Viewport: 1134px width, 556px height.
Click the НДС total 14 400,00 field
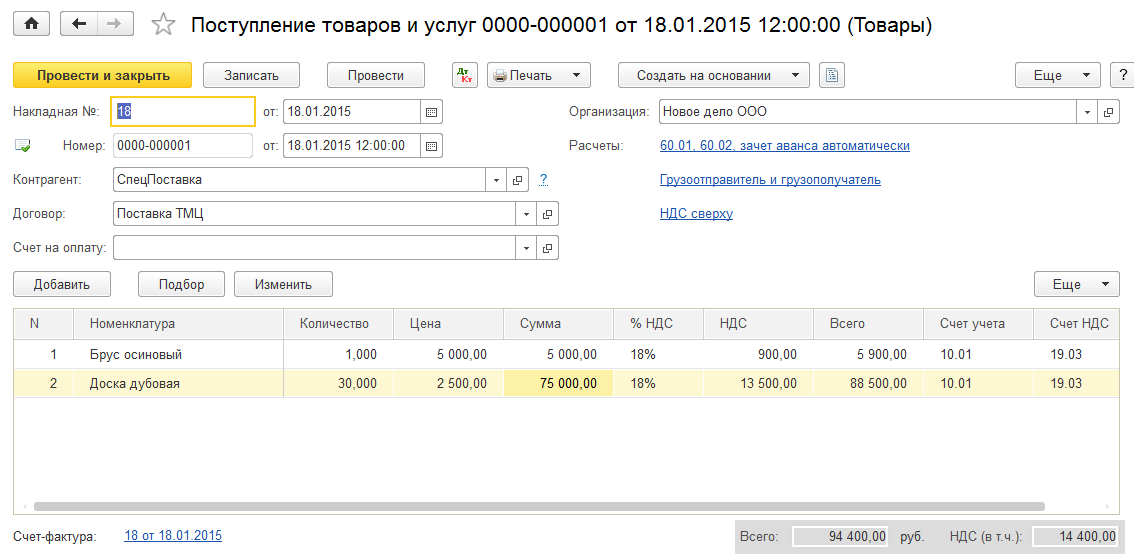pyautogui.click(x=1075, y=536)
